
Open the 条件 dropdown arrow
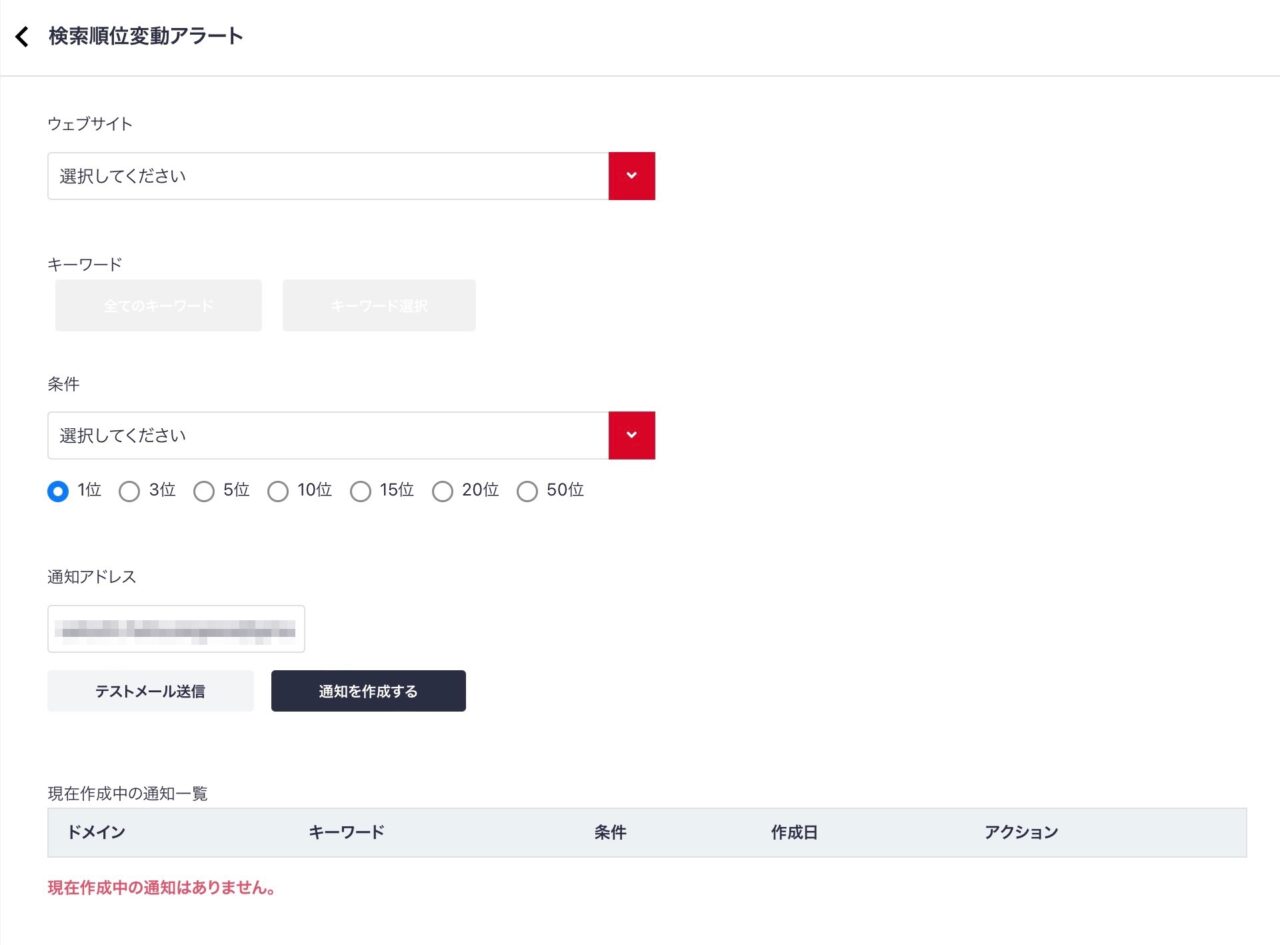631,435
